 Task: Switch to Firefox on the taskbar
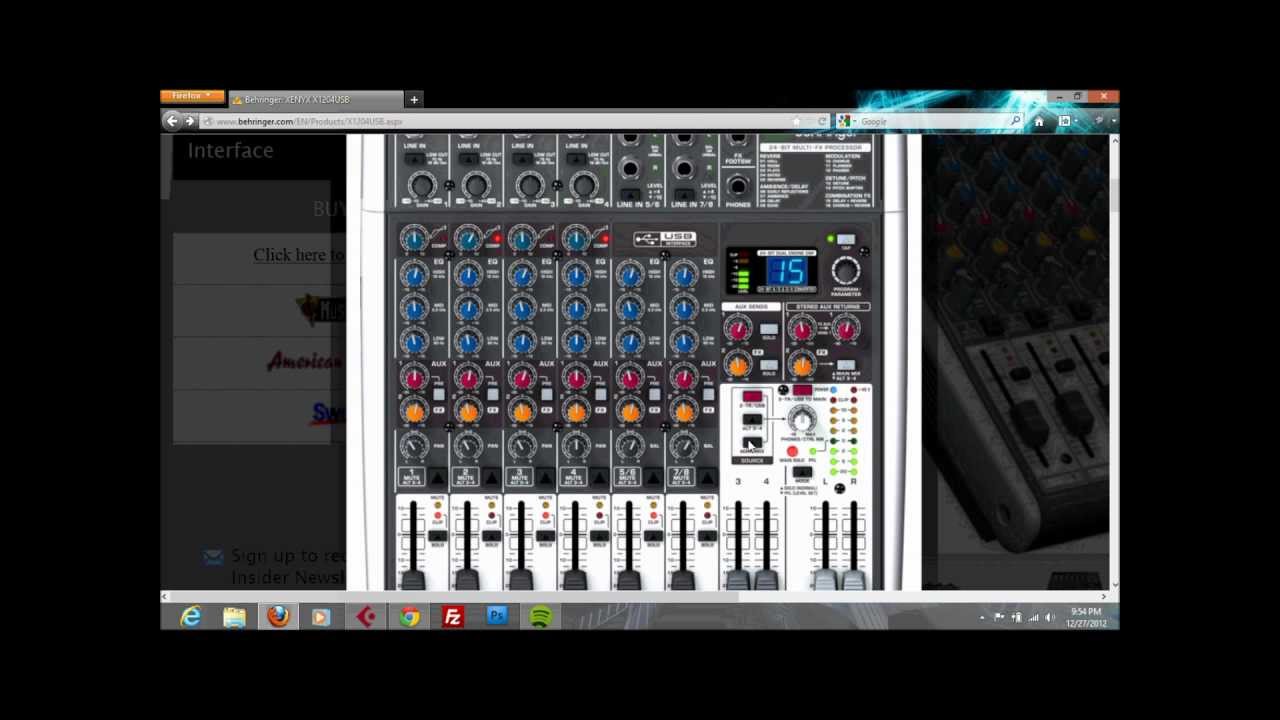[278, 617]
